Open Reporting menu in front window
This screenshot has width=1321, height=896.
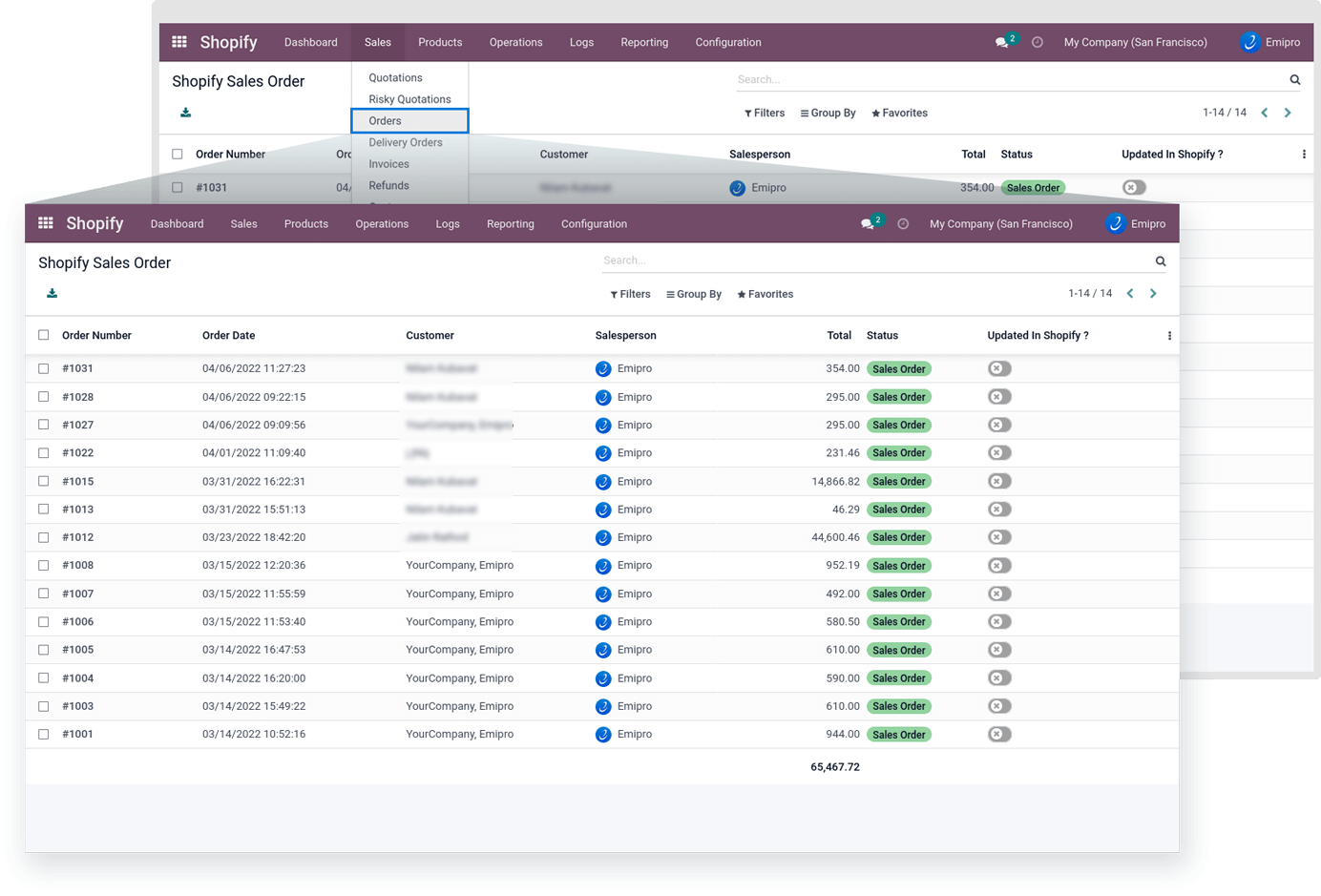pos(511,224)
